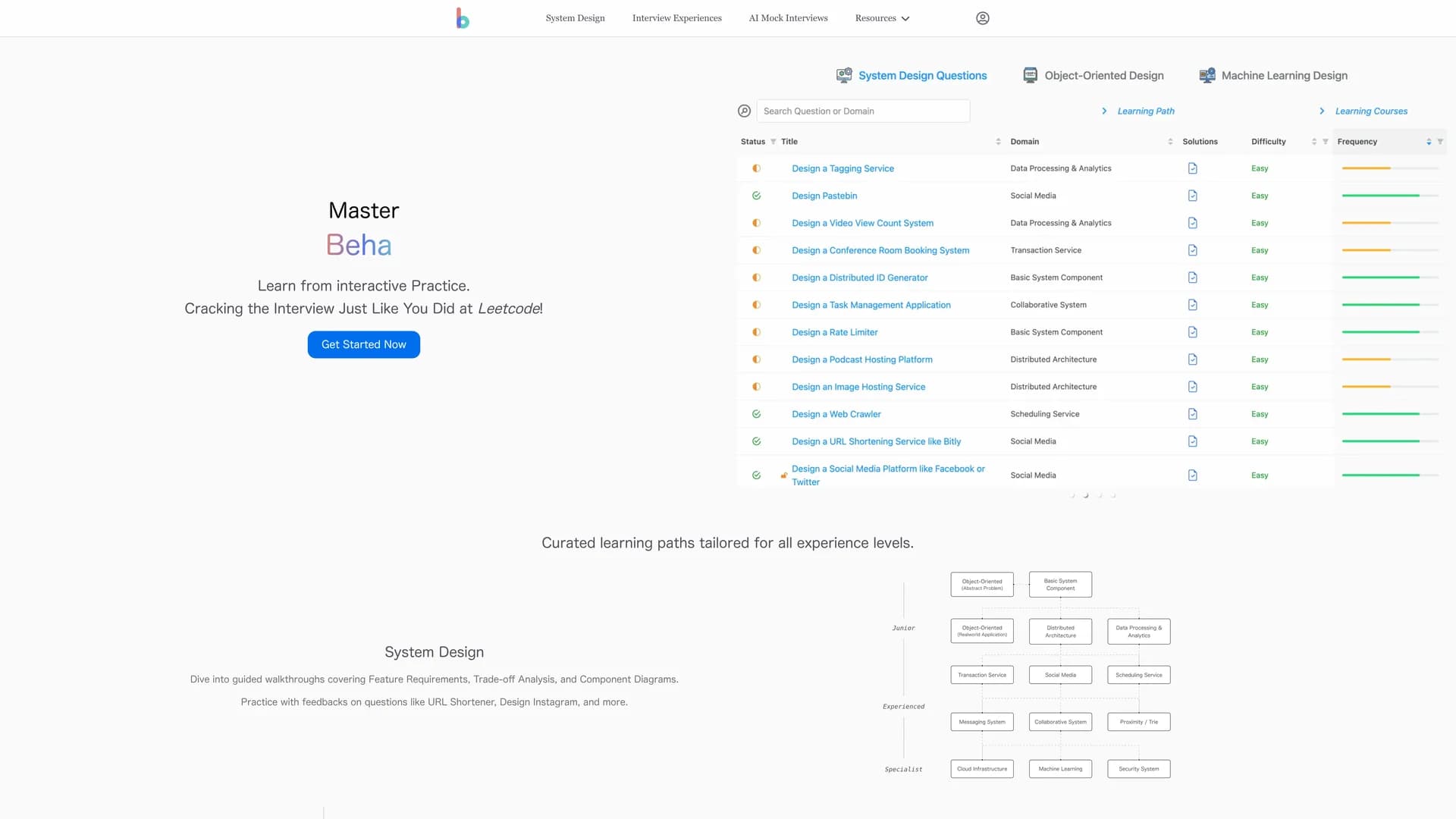Image resolution: width=1456 pixels, height=819 pixels.
Task: Open solution icon for Video View Count System
Action: pyautogui.click(x=1192, y=223)
